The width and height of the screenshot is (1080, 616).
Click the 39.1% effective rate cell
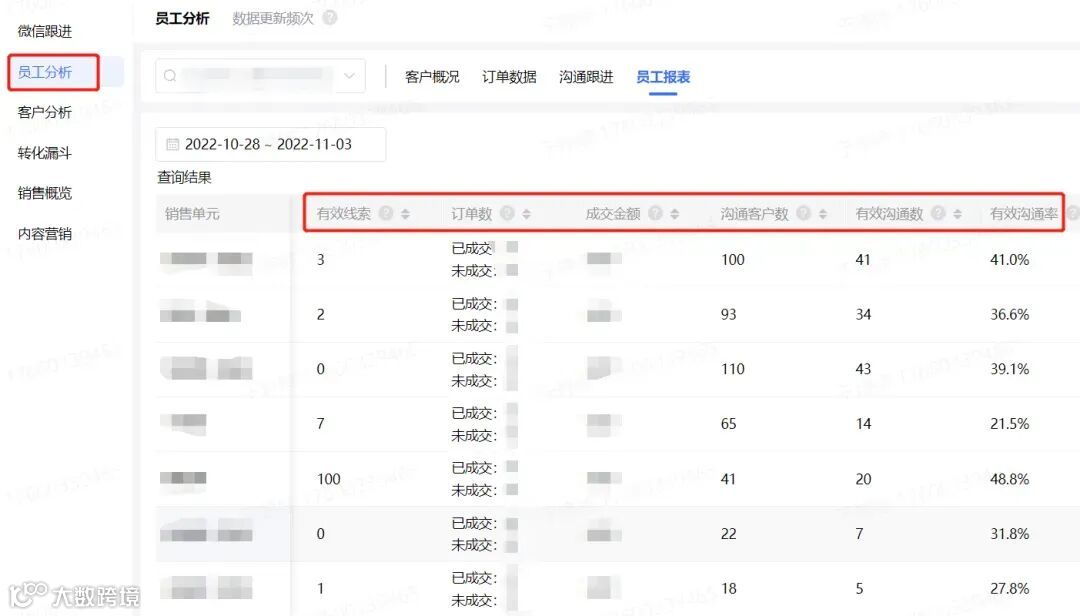click(x=1009, y=369)
